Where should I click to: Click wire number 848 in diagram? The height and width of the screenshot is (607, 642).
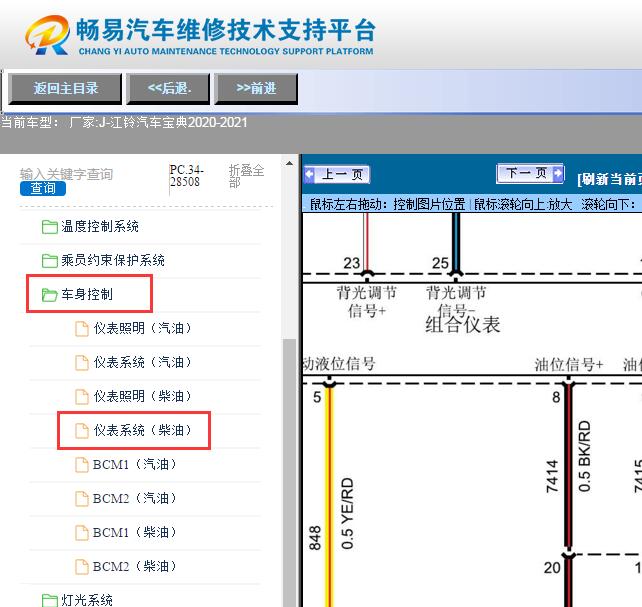click(x=315, y=538)
